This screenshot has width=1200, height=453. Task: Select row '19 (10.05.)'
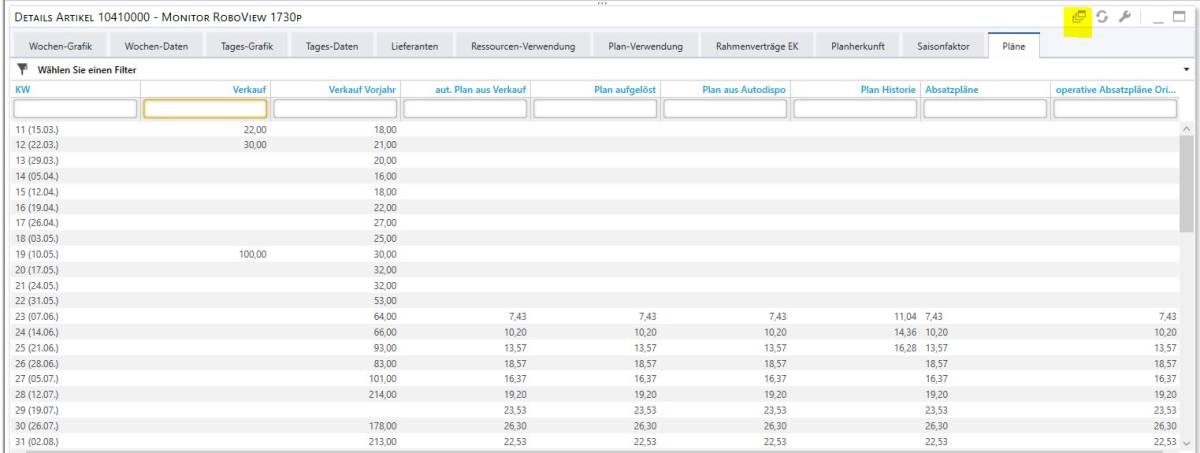[x=595, y=254]
